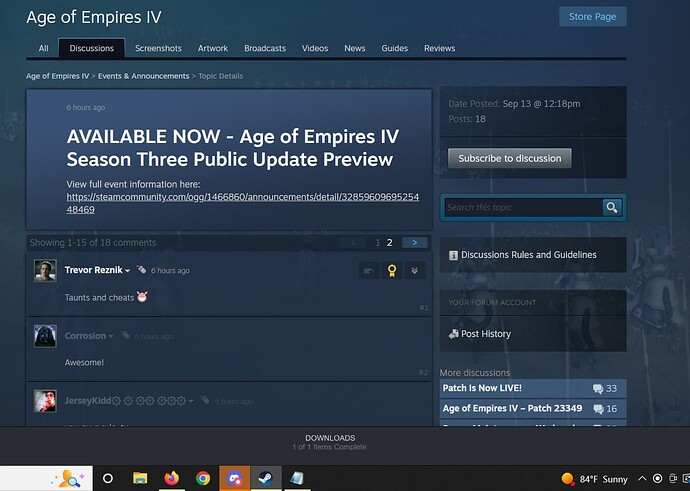The height and width of the screenshot is (491, 690).
Task: Click badge icon next to JerseyKidd
Action: pyautogui.click(x=205, y=400)
